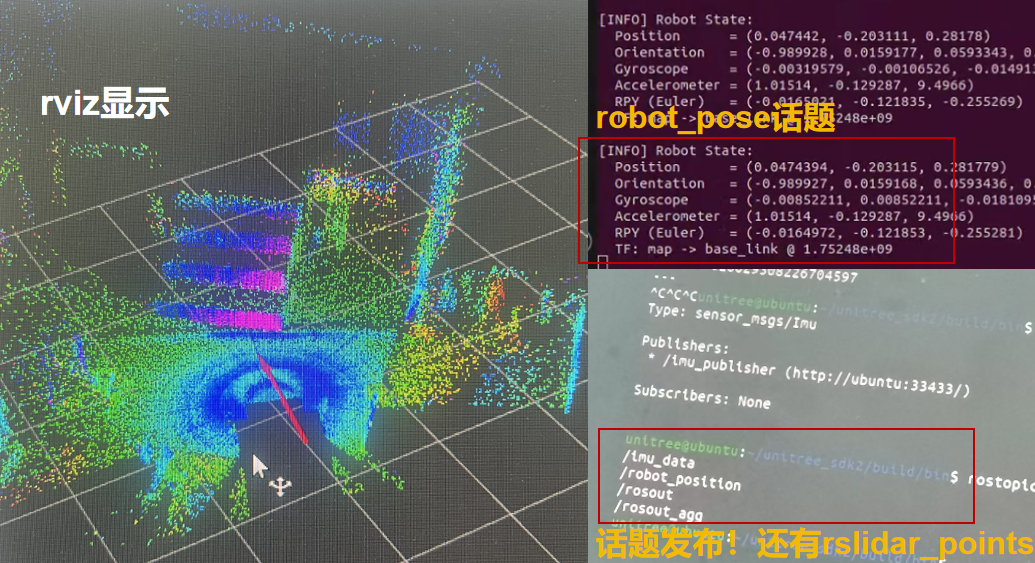The height and width of the screenshot is (563, 1035).
Task: Click 'Type: sensor_msgs/Imu' terminal line
Action: [x=732, y=316]
